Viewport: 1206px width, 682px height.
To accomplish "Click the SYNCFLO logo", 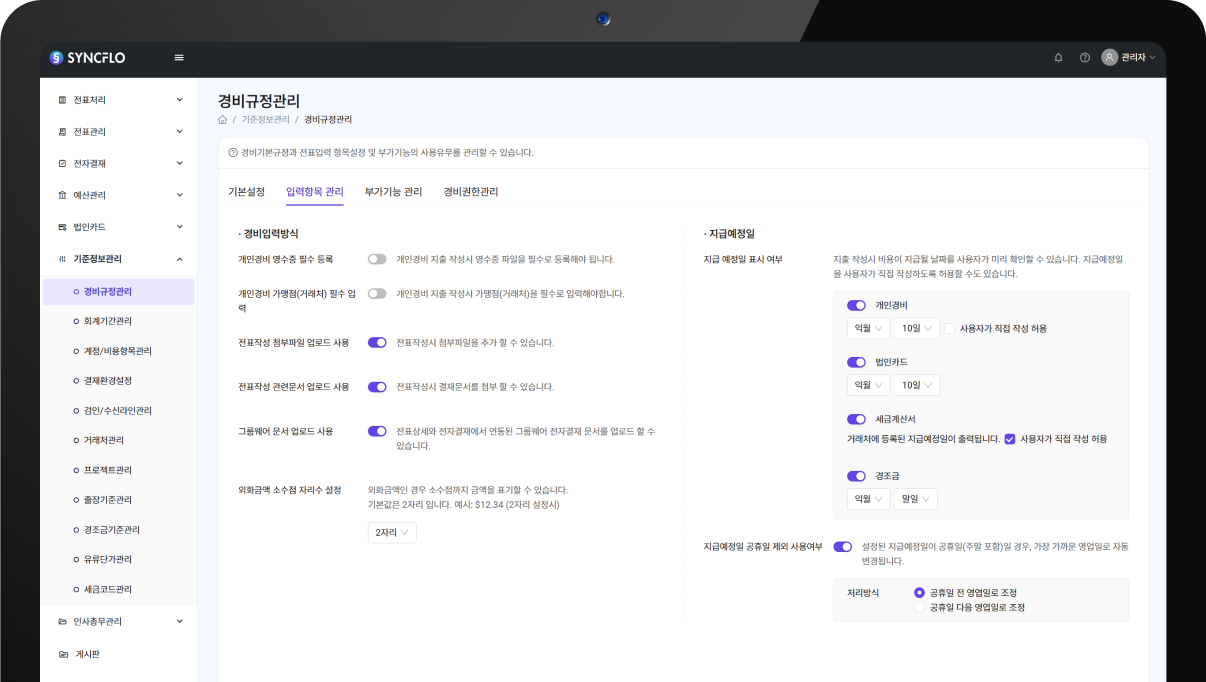I will click(88, 58).
